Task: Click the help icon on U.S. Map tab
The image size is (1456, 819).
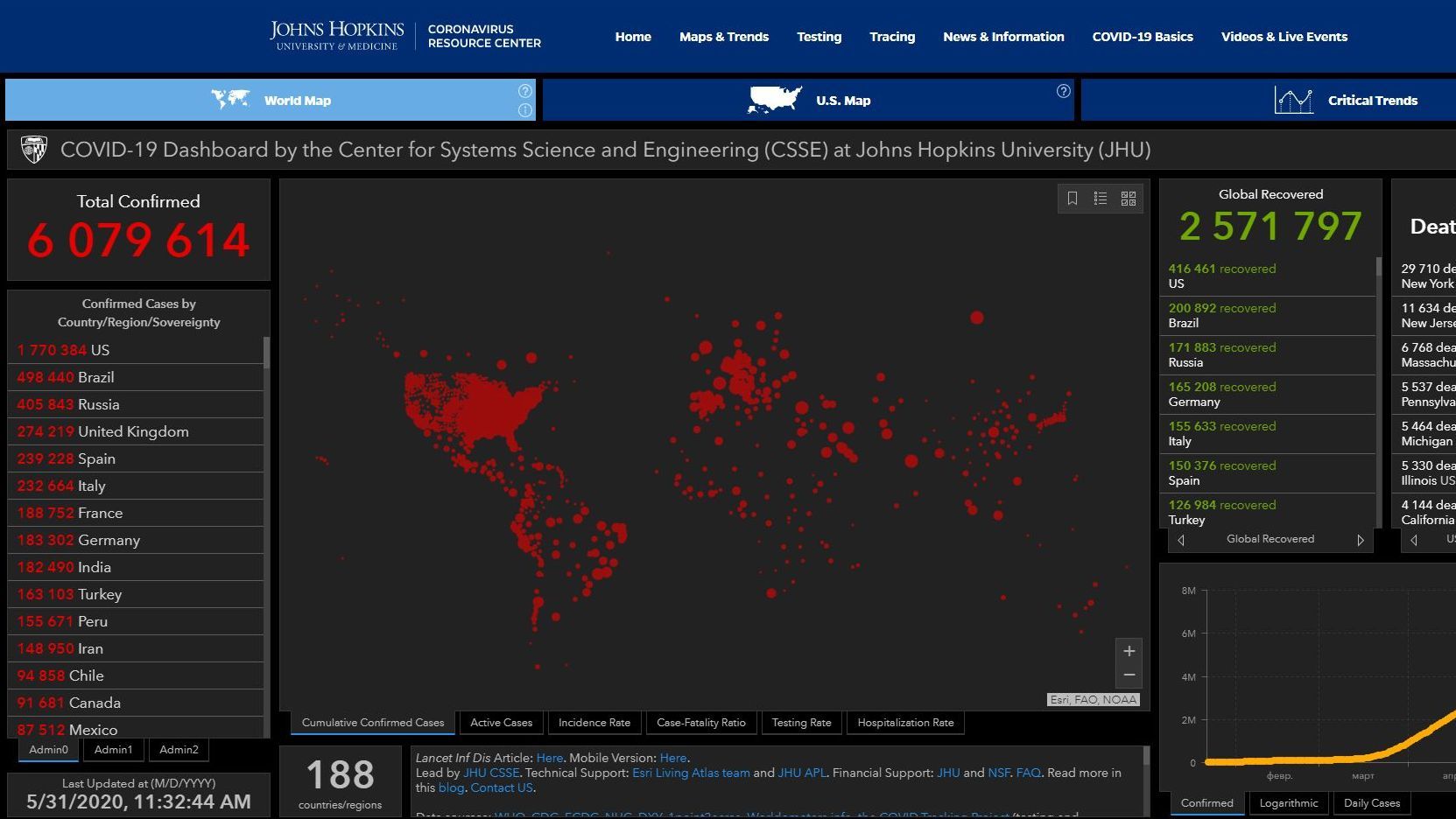Action: [x=1063, y=91]
